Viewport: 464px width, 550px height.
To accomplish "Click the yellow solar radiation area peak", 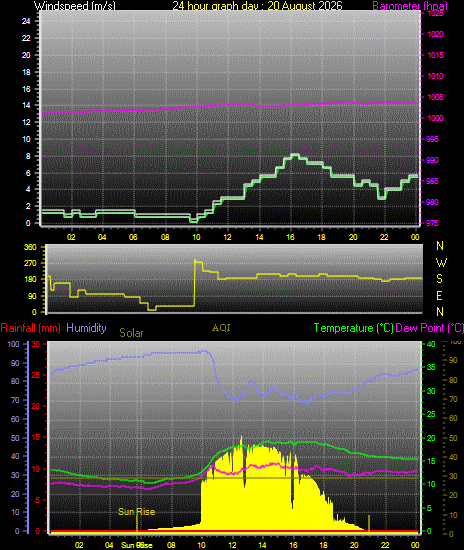I will point(241,437).
